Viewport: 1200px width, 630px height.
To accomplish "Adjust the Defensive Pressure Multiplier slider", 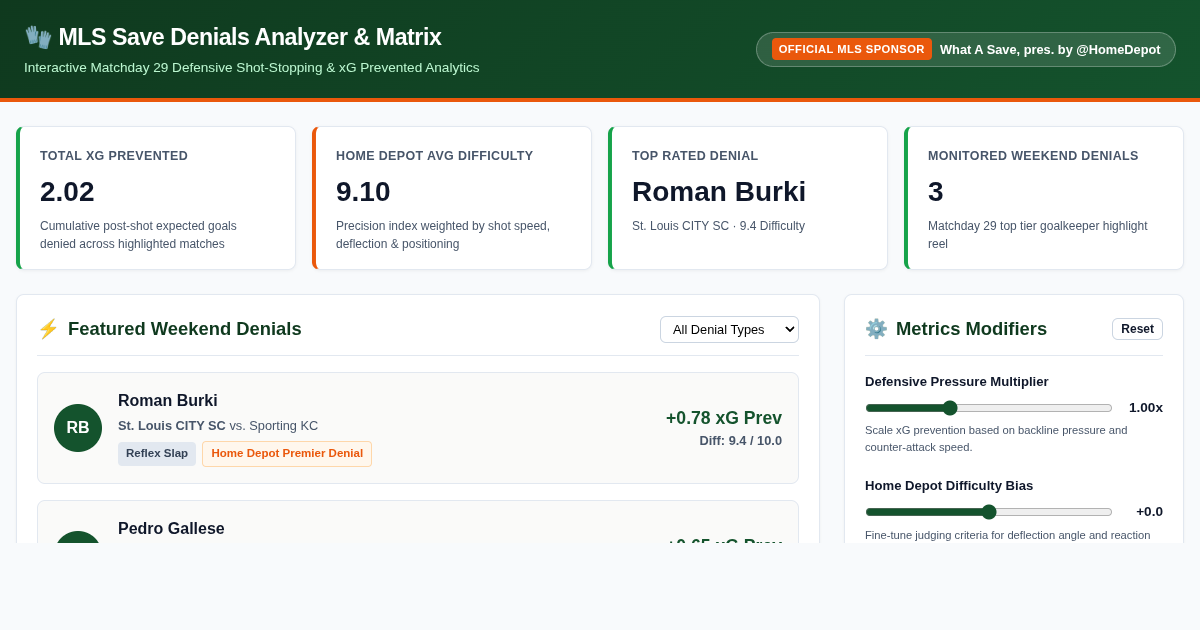I will pyautogui.click(x=988, y=408).
